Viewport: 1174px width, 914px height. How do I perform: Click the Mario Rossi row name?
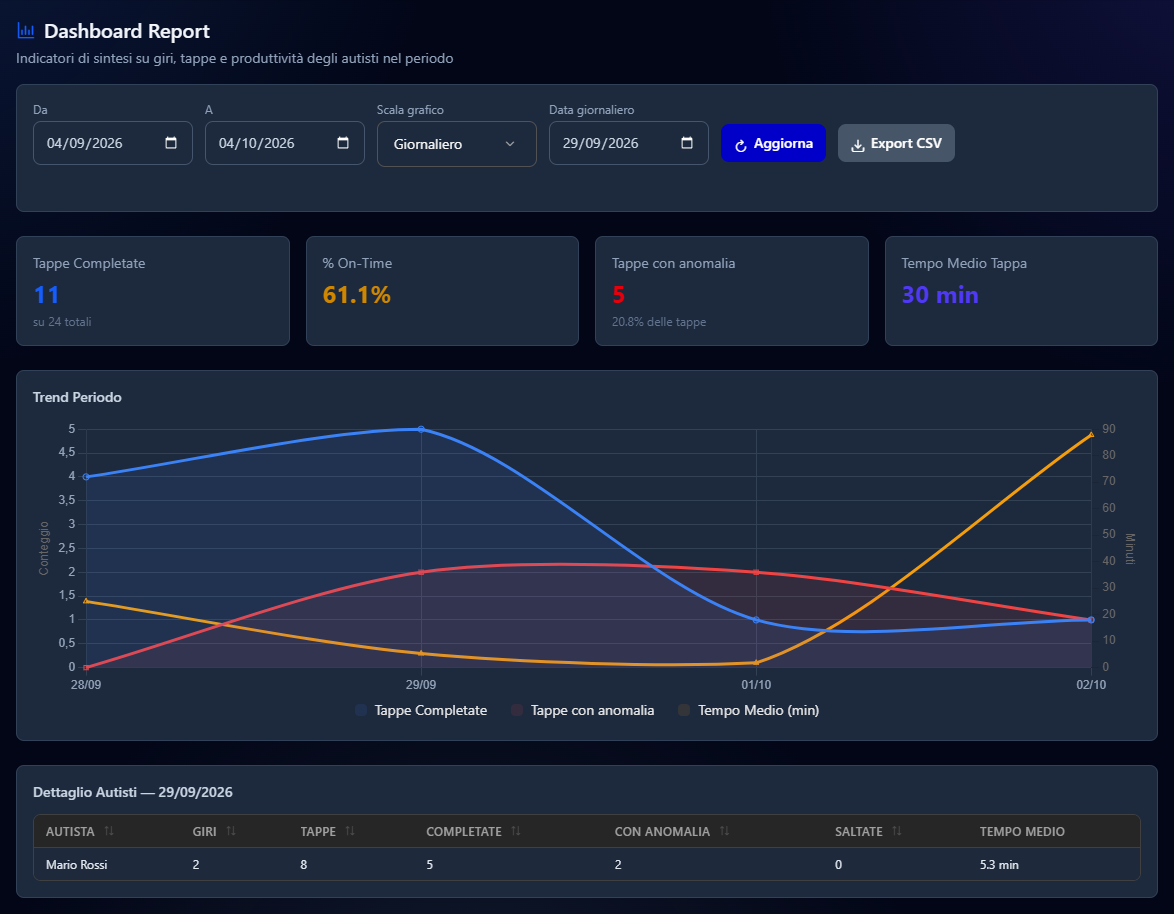[x=76, y=865]
